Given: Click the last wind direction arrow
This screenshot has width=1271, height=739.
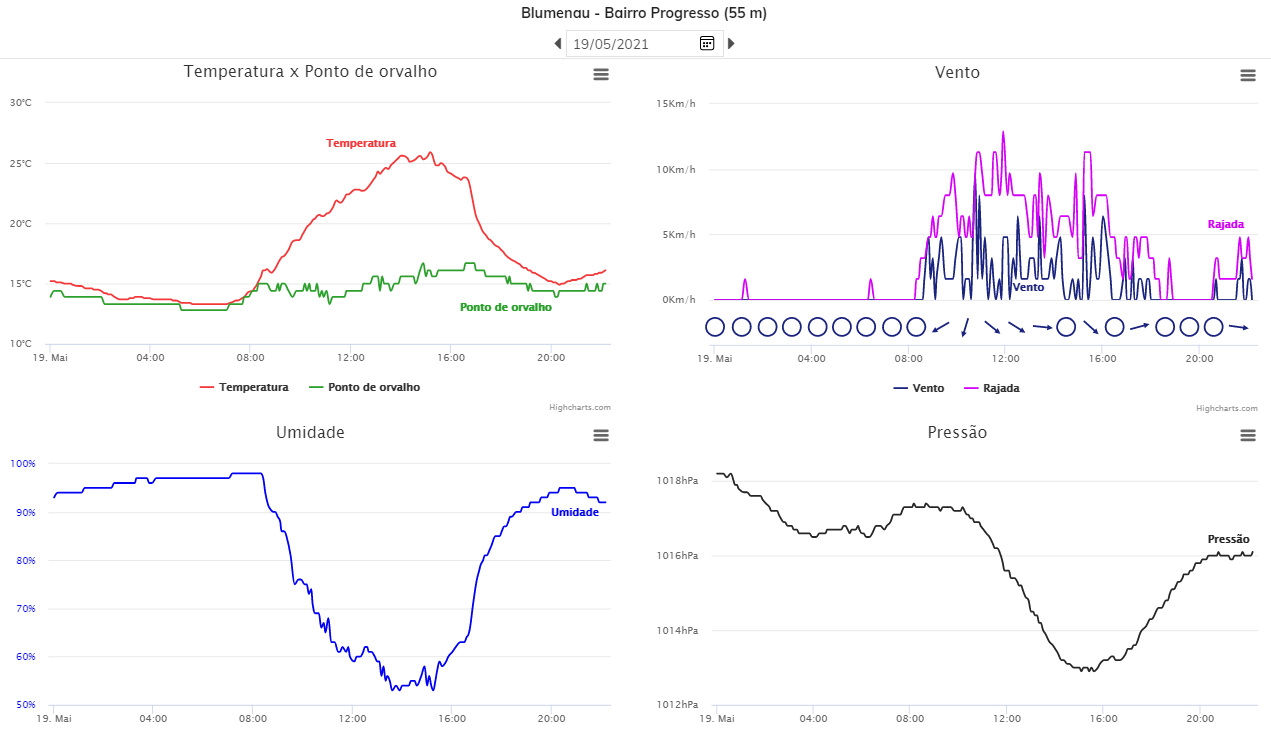Looking at the screenshot, I should click(1239, 327).
